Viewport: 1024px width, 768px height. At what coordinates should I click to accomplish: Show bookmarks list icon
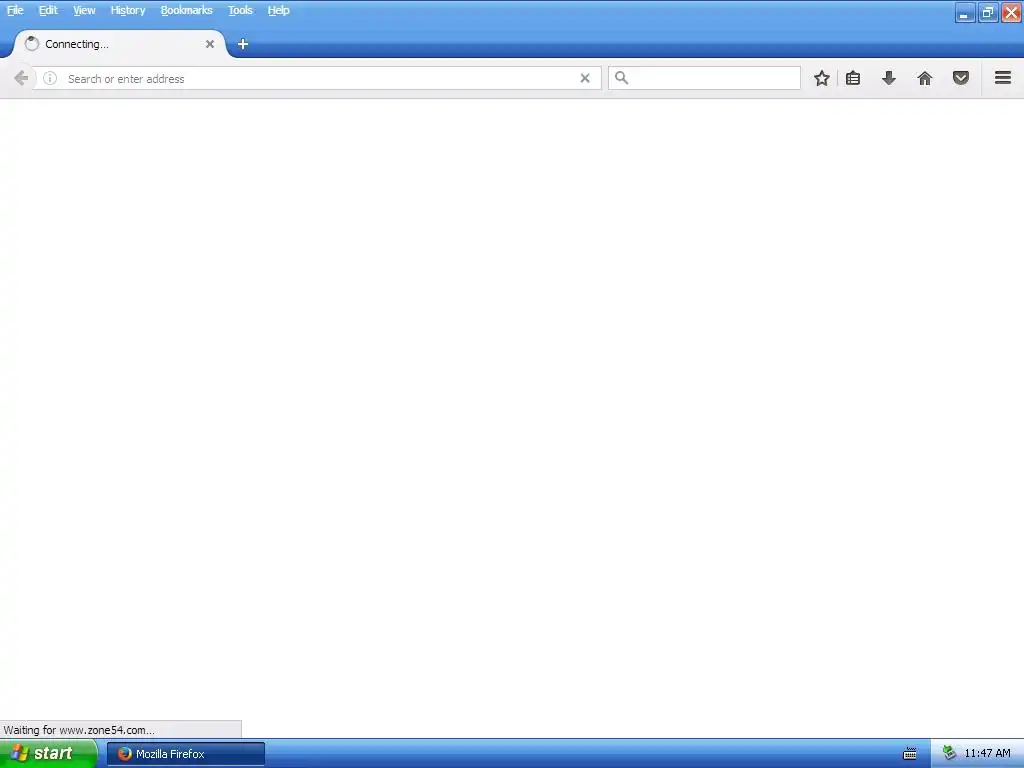853,78
